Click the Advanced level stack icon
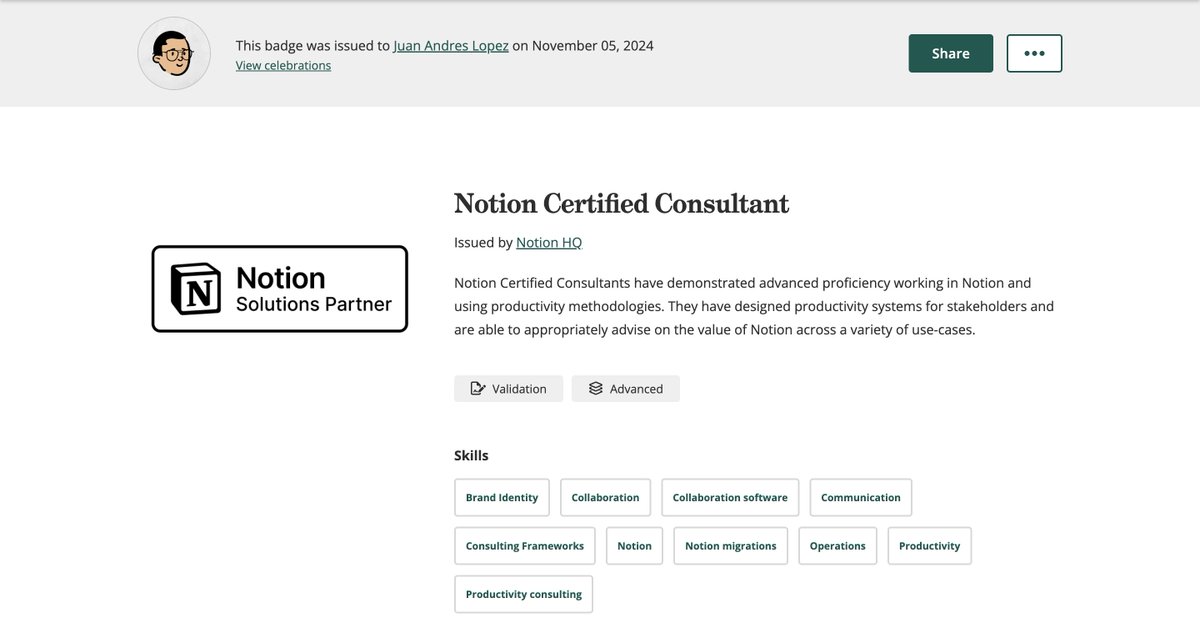The height and width of the screenshot is (638, 1200). click(x=595, y=388)
